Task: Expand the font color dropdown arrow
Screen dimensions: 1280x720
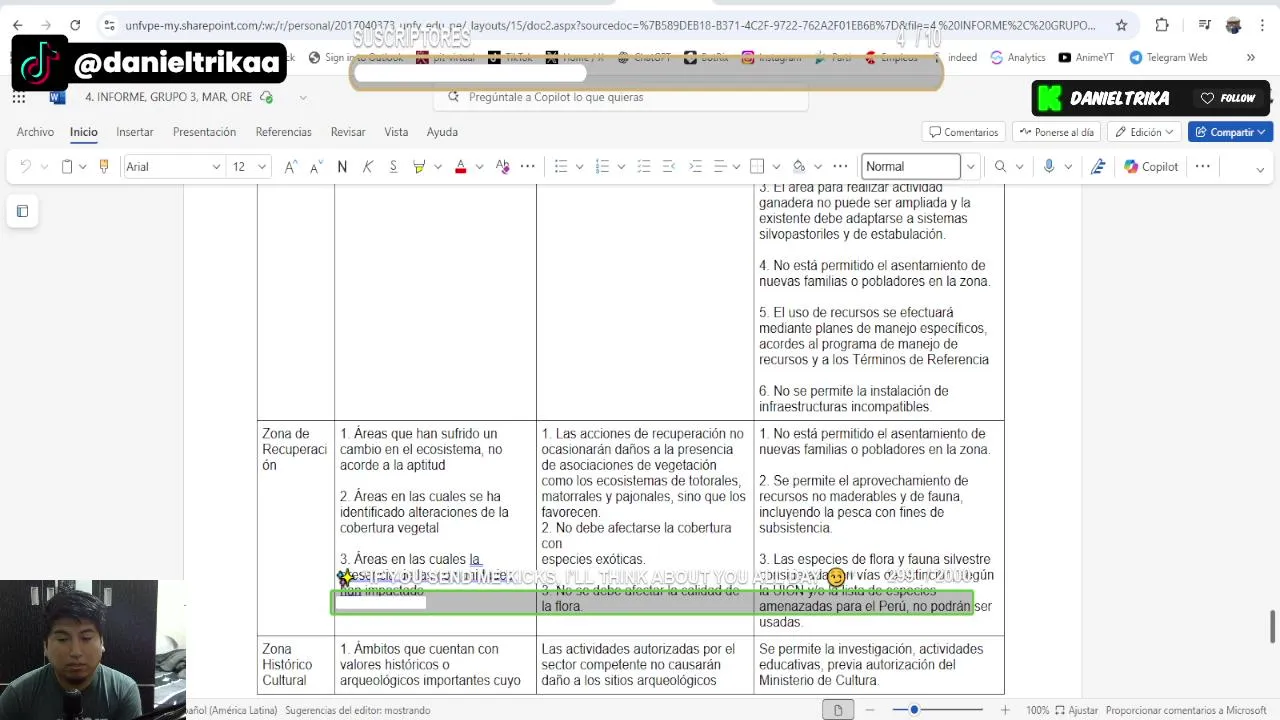Action: tap(479, 167)
